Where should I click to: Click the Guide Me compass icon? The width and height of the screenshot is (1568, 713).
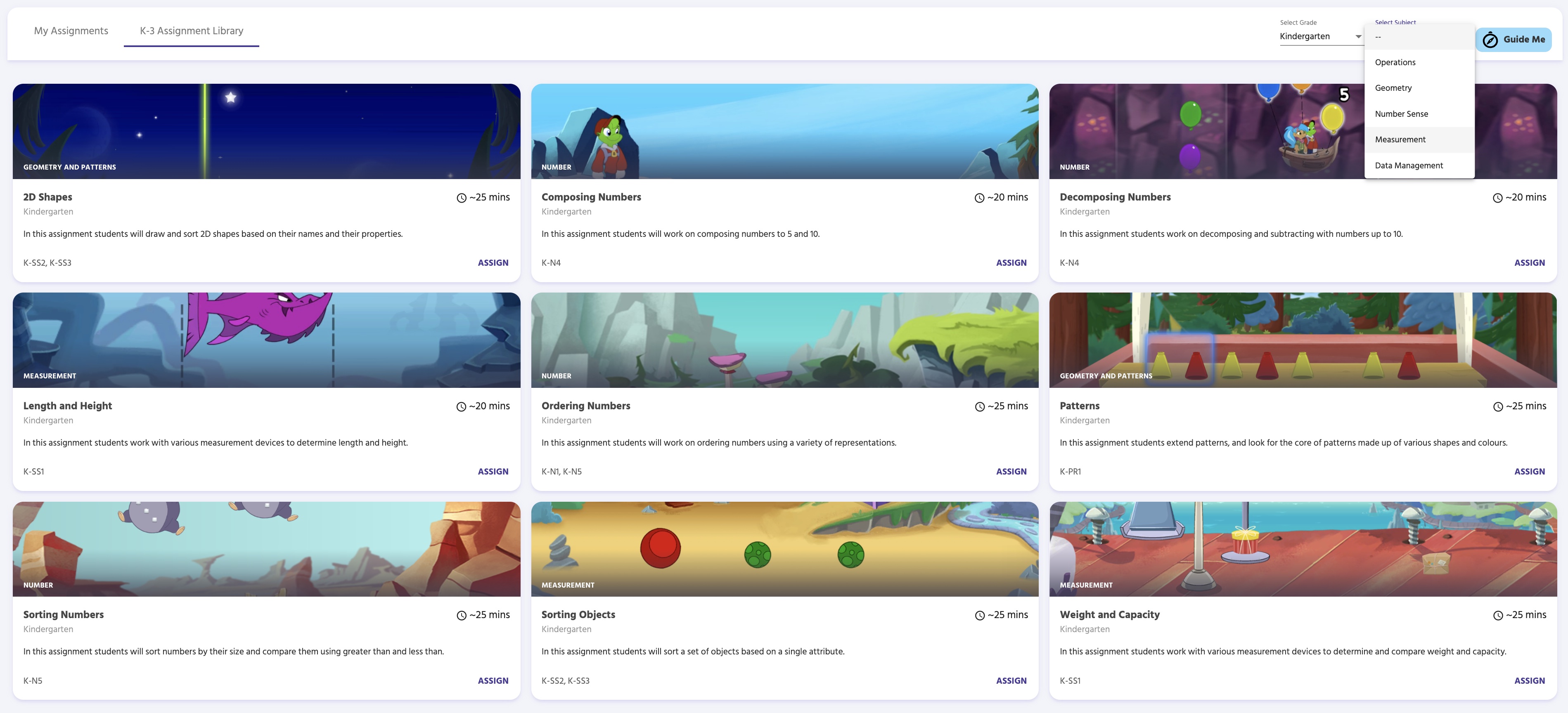tap(1490, 40)
